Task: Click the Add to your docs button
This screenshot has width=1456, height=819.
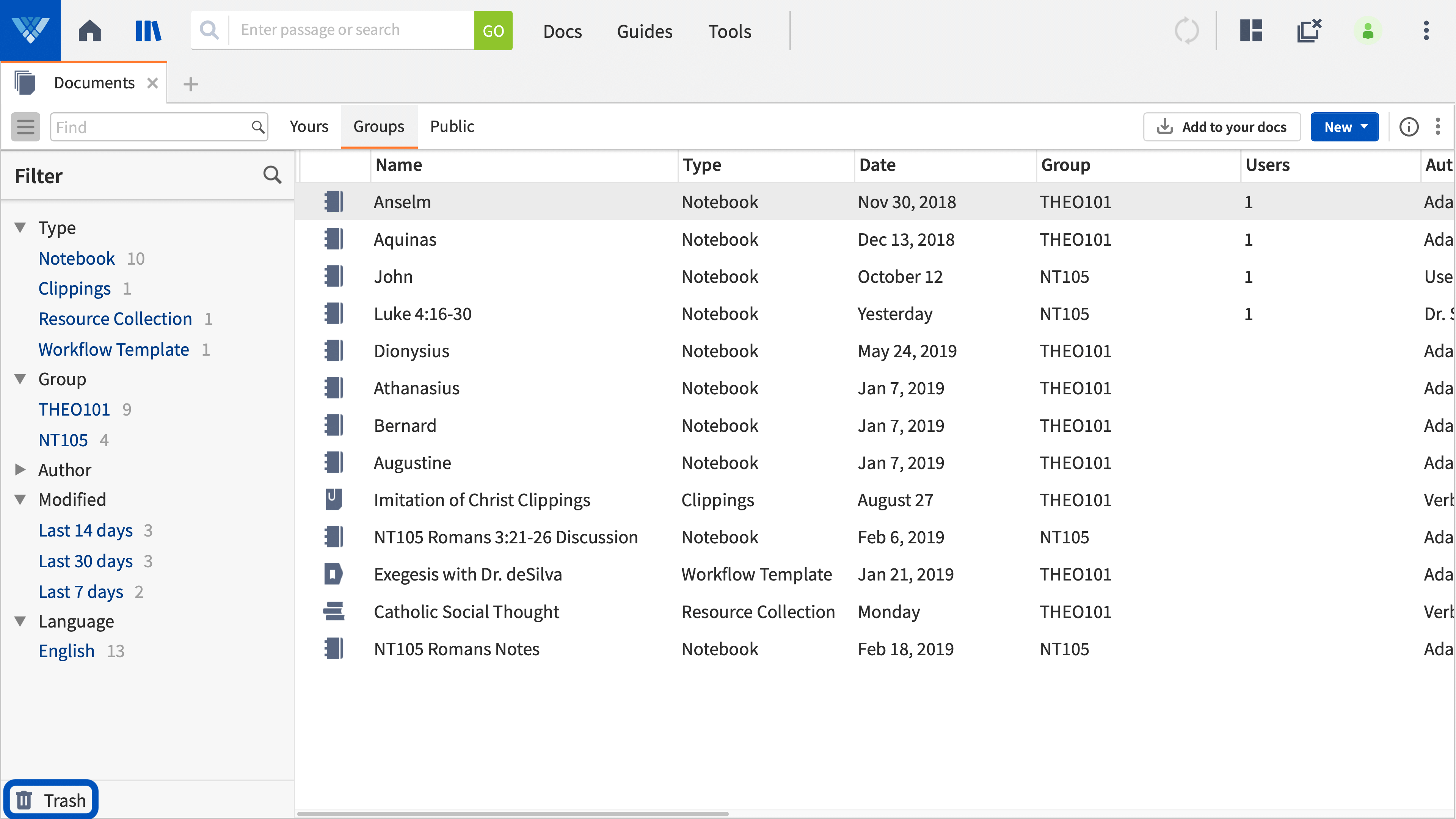Action: pyautogui.click(x=1221, y=127)
